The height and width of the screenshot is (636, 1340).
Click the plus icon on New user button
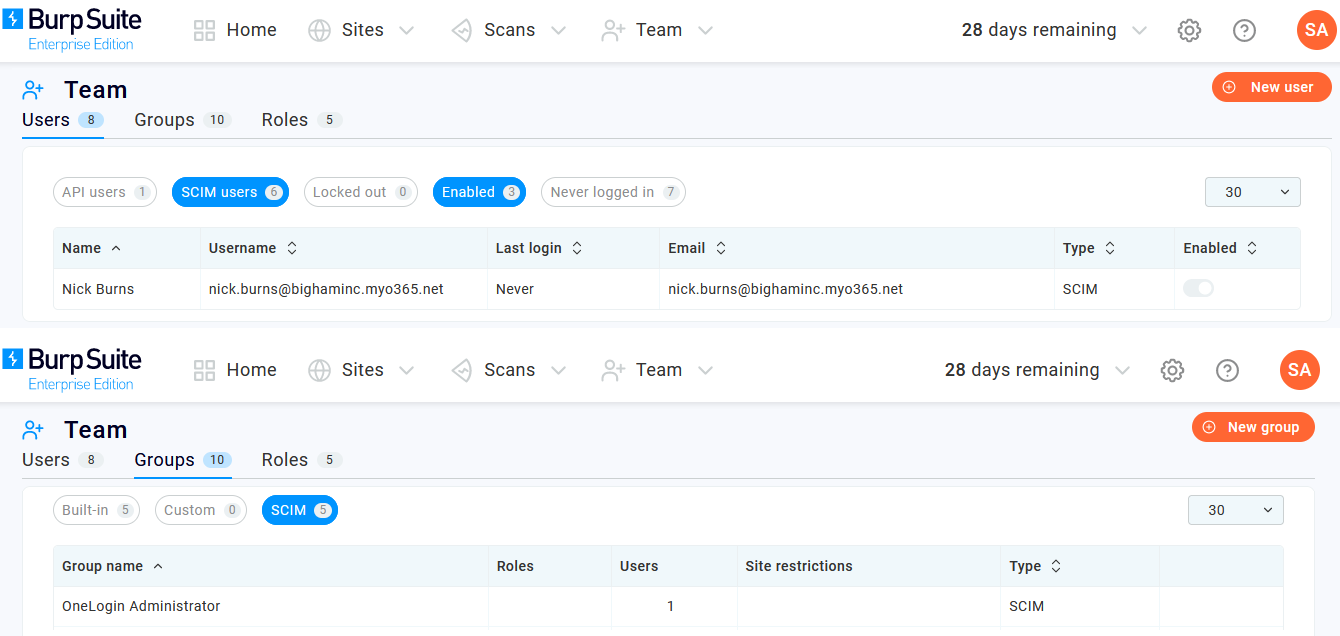click(x=1229, y=87)
